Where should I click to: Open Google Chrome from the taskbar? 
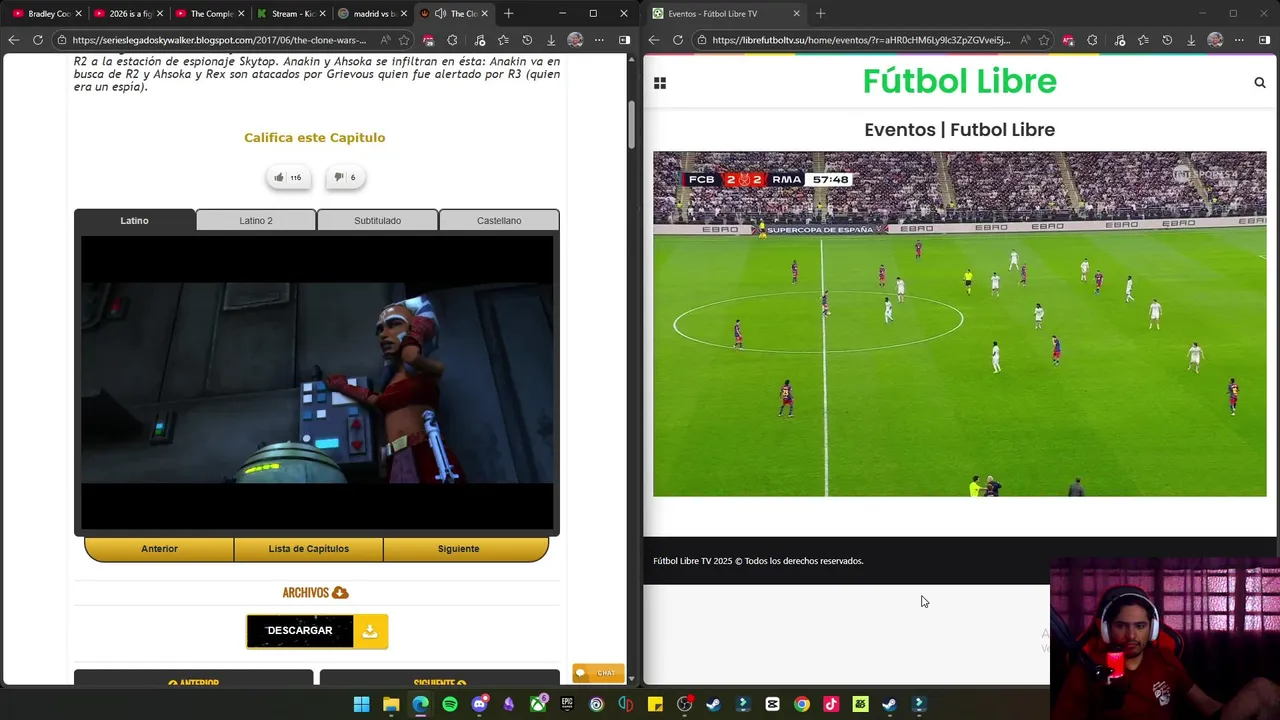[x=802, y=704]
